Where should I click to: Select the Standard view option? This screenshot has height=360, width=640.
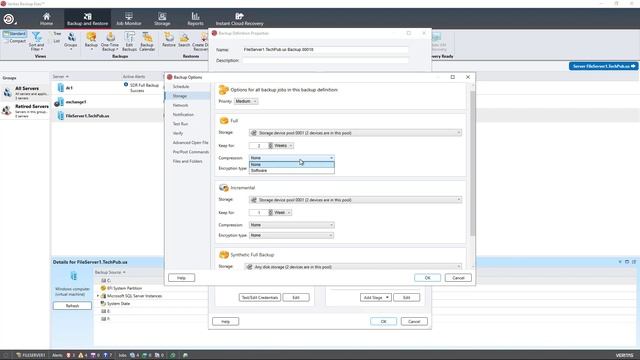tap(15, 34)
